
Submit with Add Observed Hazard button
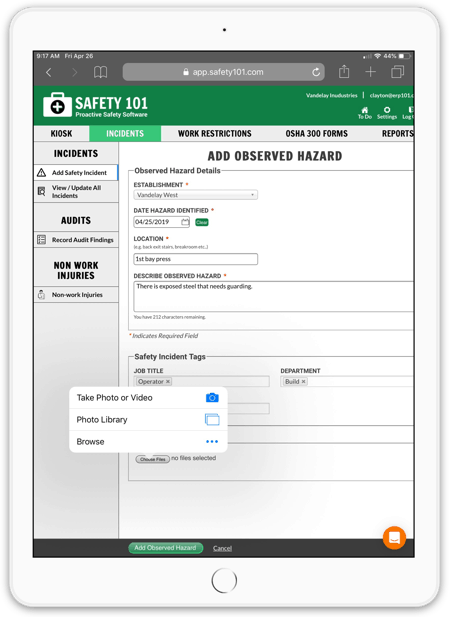point(166,548)
